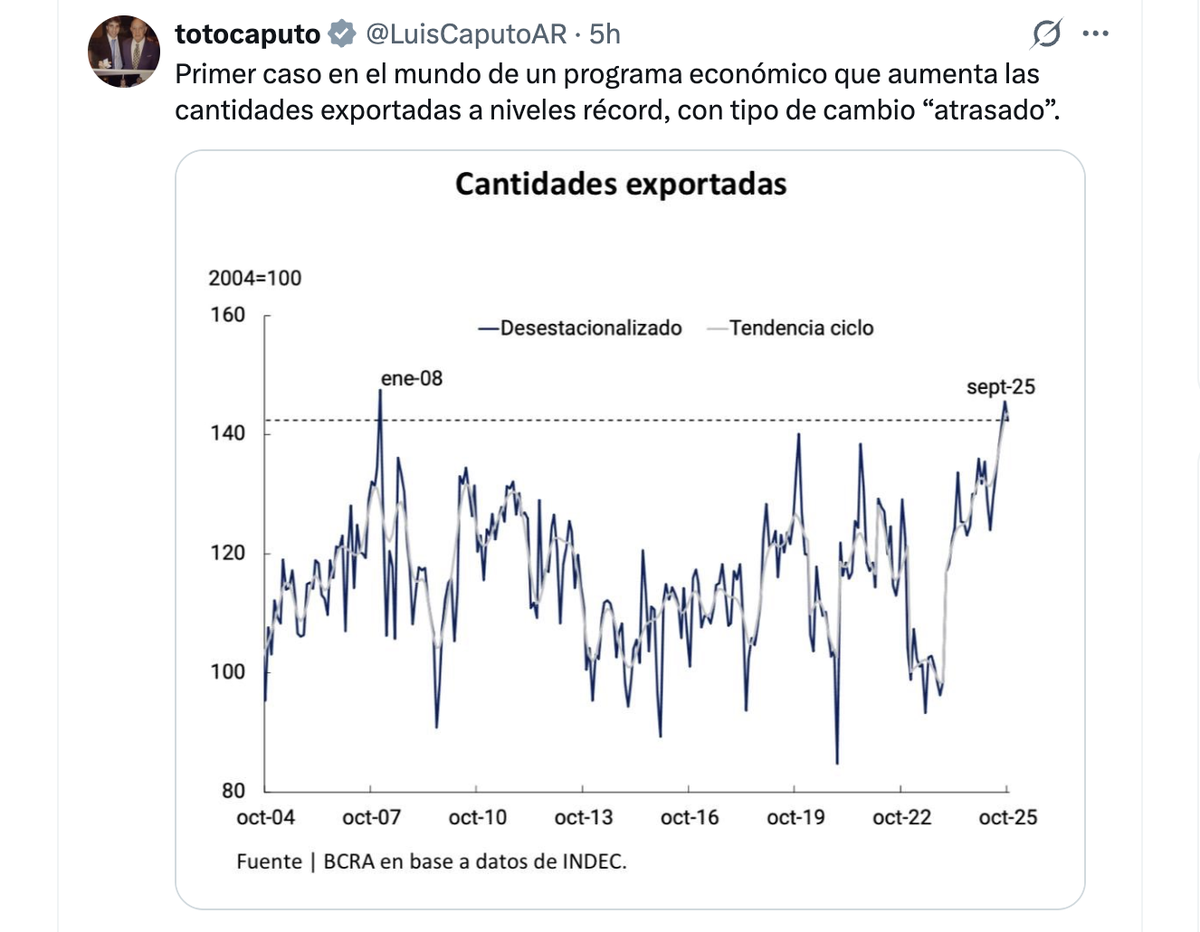Click the oct-25 axis label

[x=1009, y=818]
